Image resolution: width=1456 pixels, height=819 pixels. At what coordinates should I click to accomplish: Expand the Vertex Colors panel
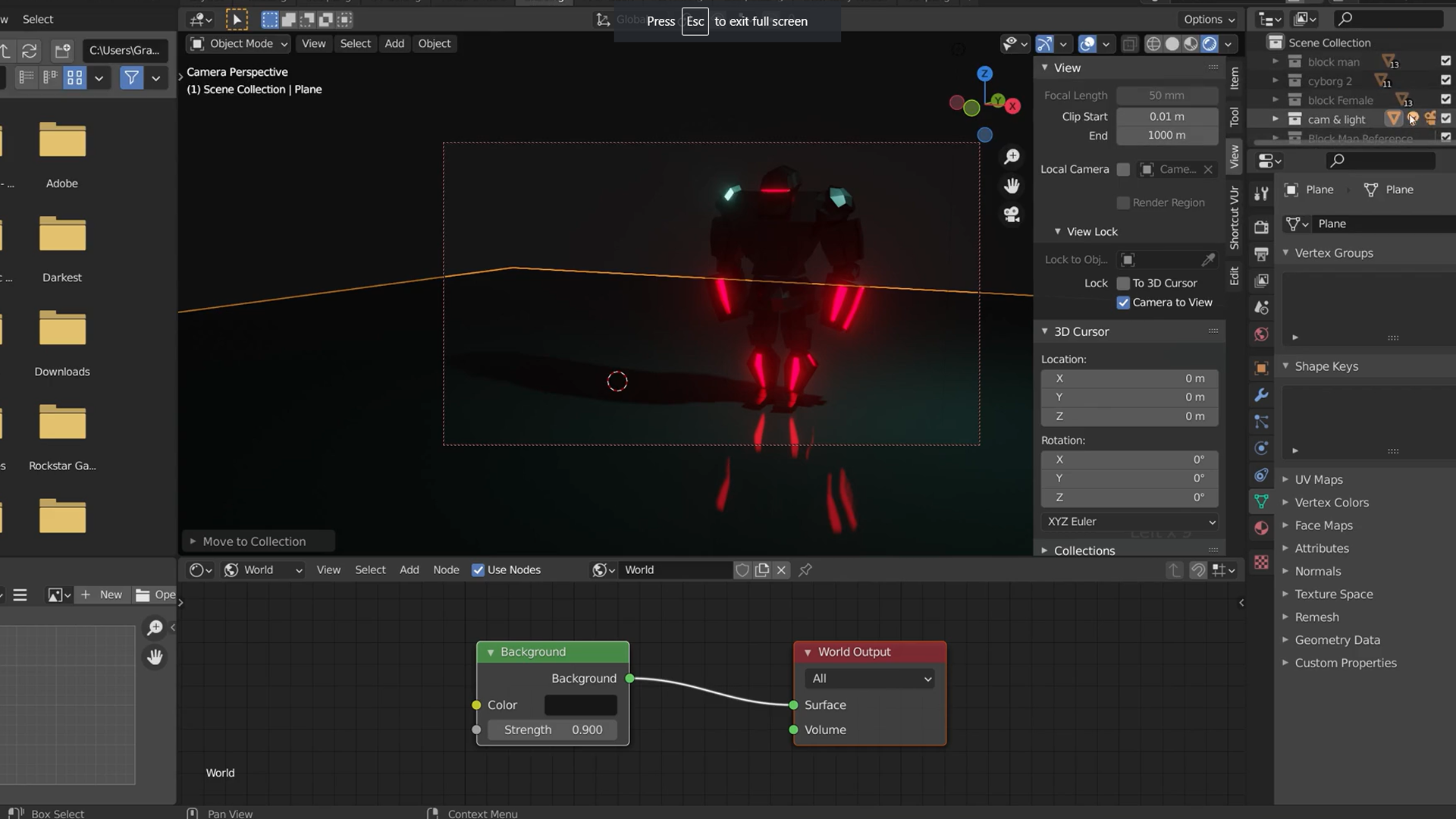[1331, 503]
